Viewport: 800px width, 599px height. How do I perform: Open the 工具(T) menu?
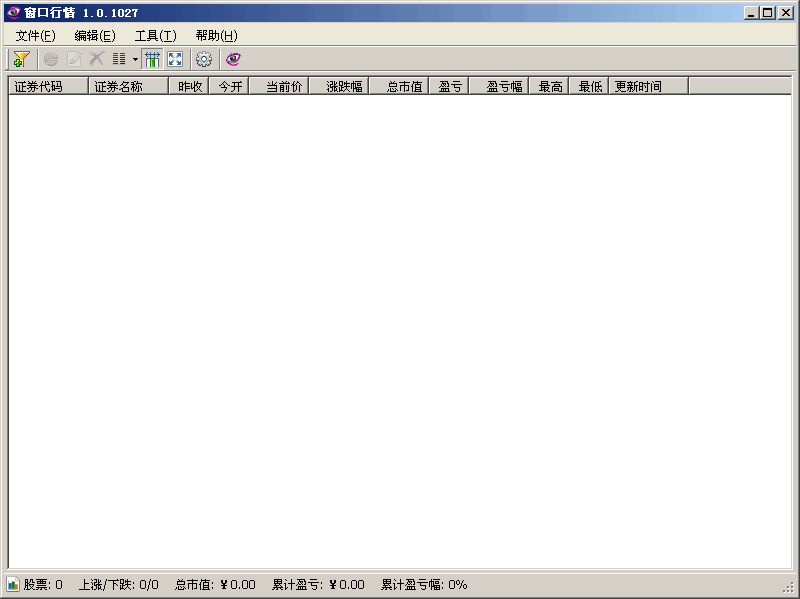point(155,35)
